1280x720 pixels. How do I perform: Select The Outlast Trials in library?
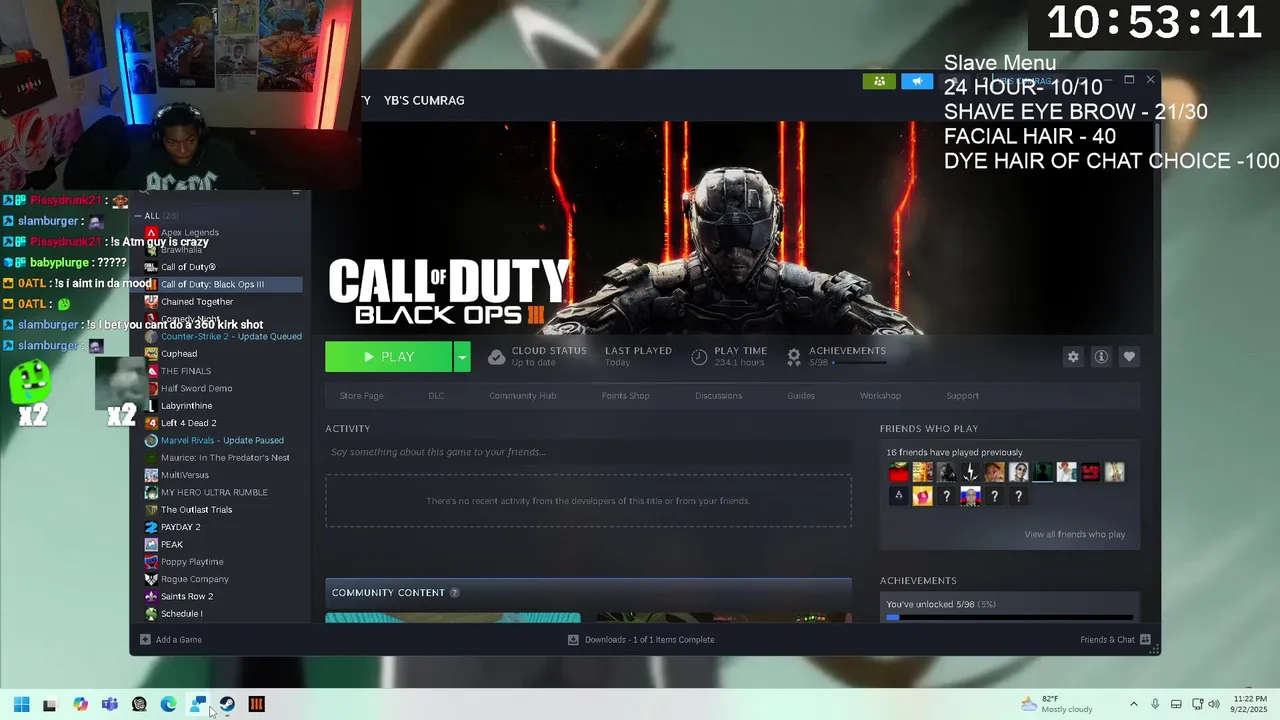coord(218,510)
